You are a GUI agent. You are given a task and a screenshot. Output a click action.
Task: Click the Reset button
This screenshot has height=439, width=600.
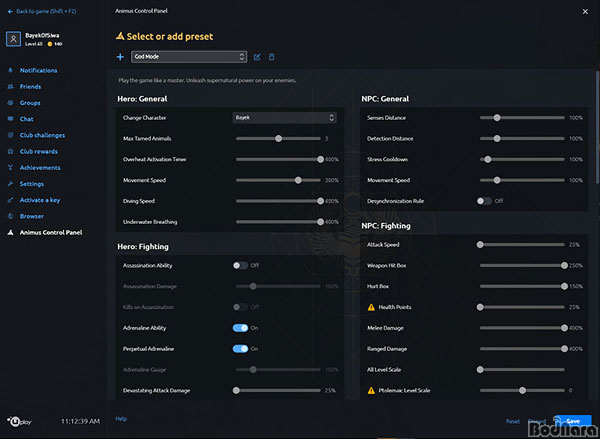click(513, 421)
